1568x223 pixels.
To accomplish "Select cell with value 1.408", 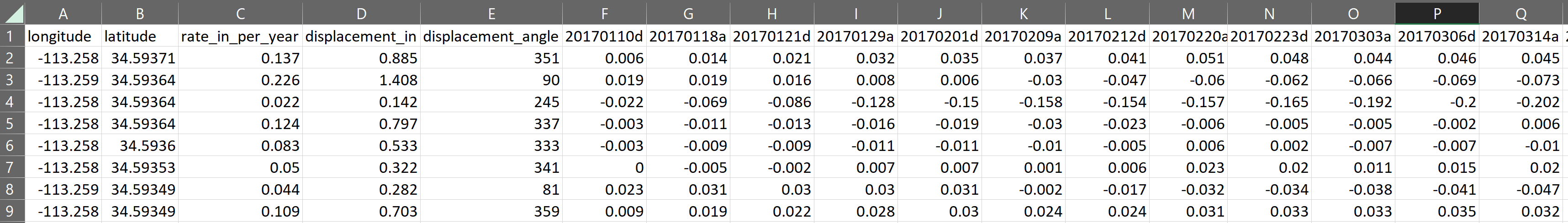I will tap(361, 80).
